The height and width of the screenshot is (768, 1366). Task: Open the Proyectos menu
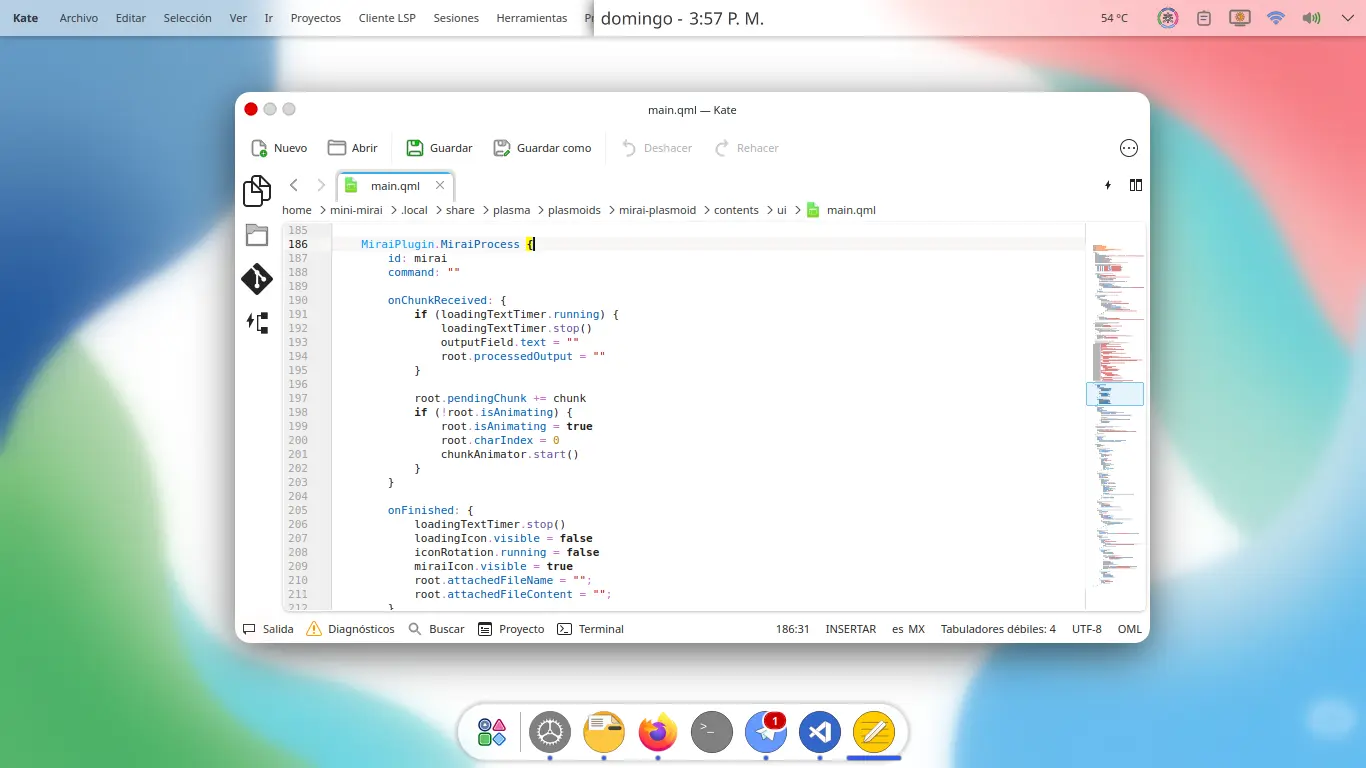[x=316, y=18]
